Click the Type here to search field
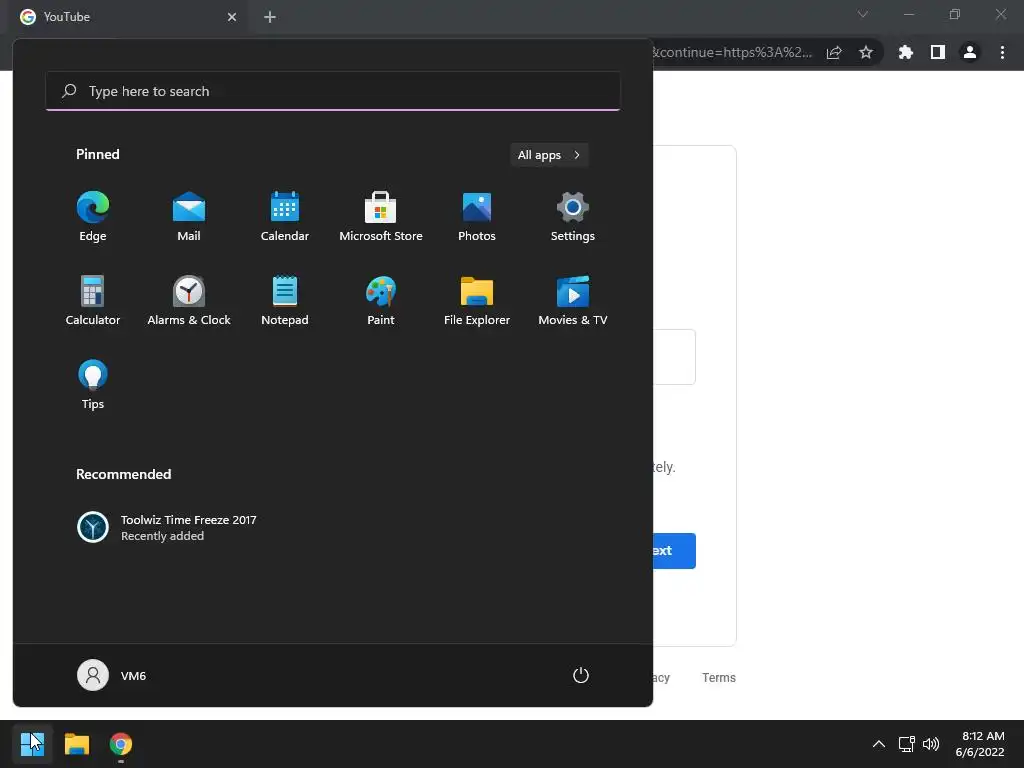 (333, 91)
